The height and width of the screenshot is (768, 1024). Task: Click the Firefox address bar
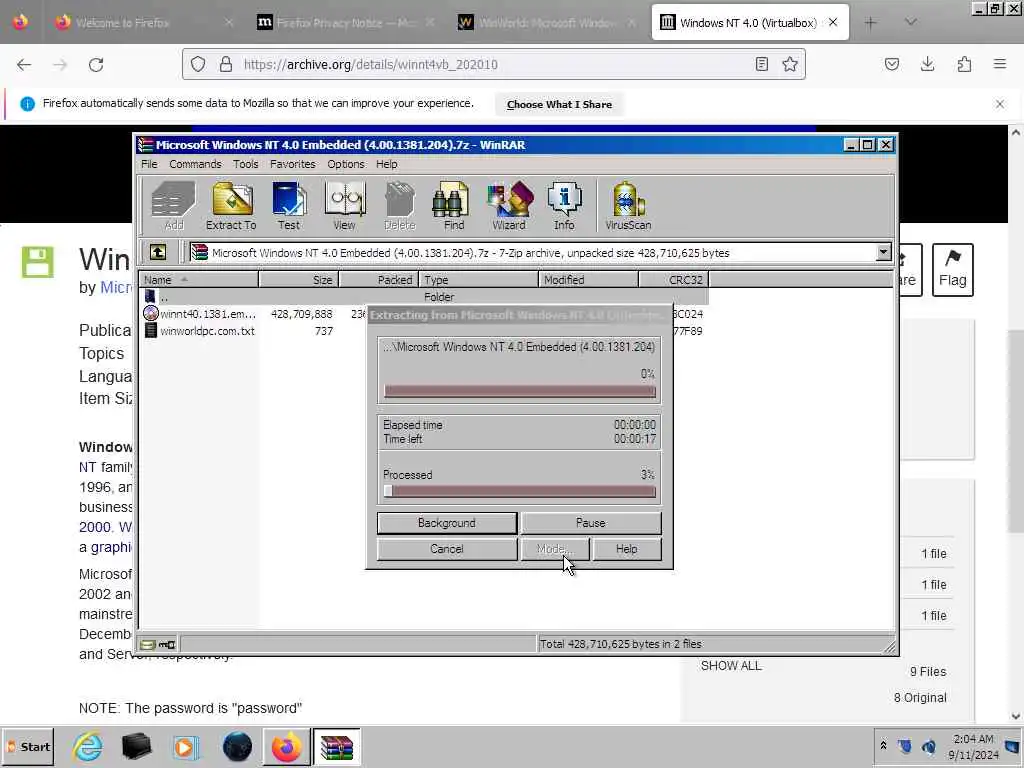[494, 64]
